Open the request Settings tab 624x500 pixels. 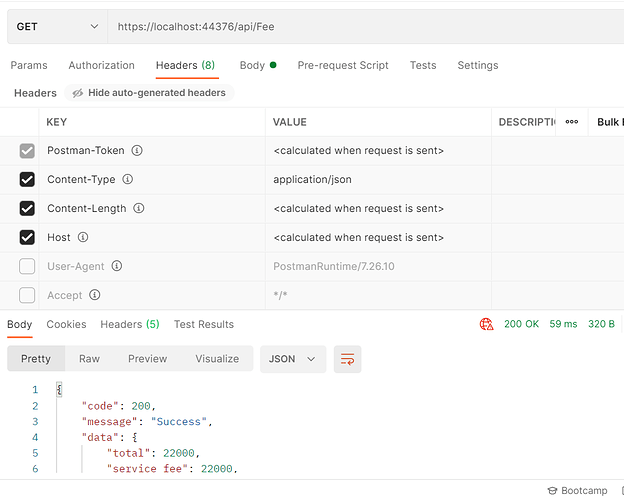[x=478, y=65]
